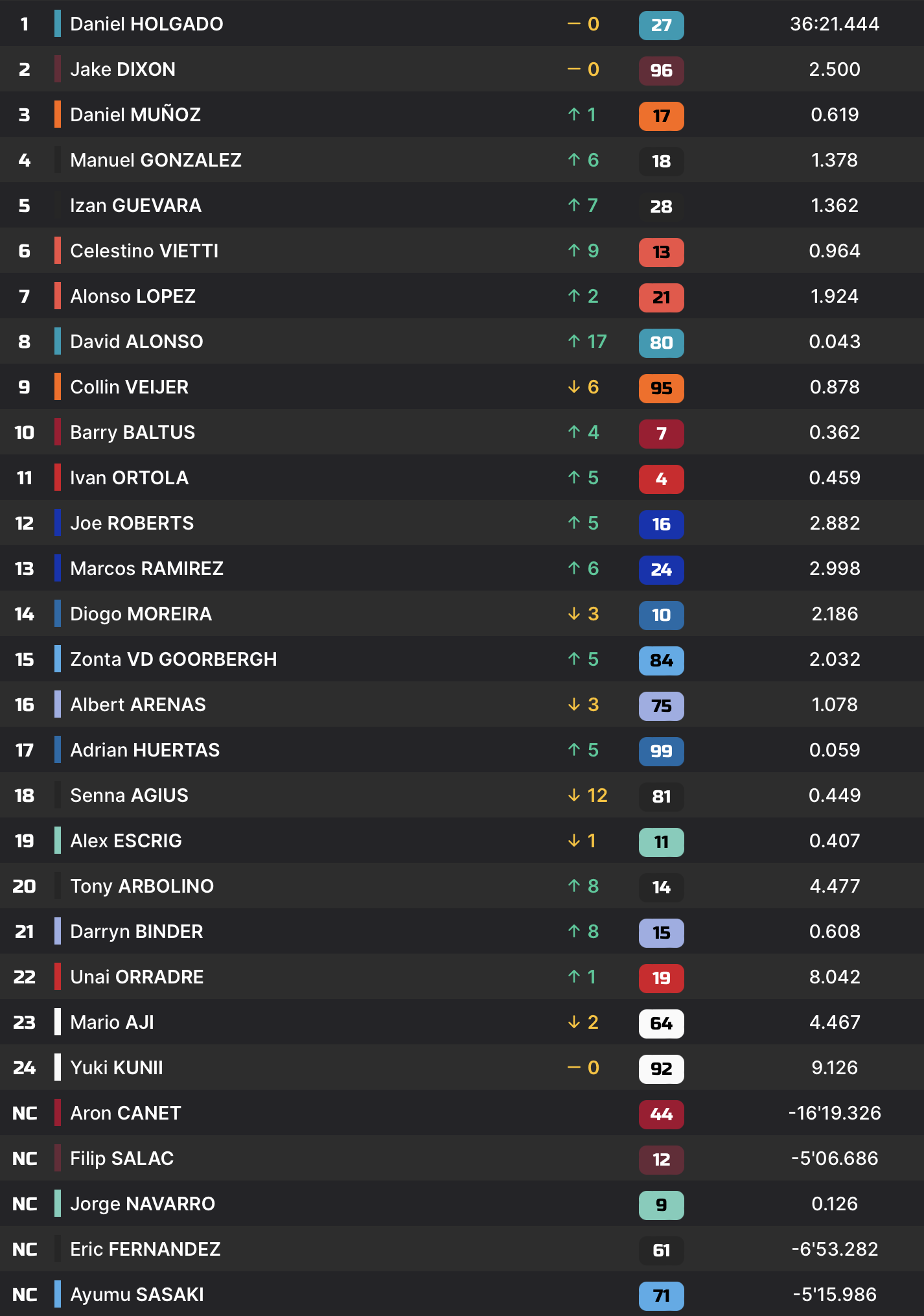Click position number 10 for Barry BALTUS

[24, 432]
